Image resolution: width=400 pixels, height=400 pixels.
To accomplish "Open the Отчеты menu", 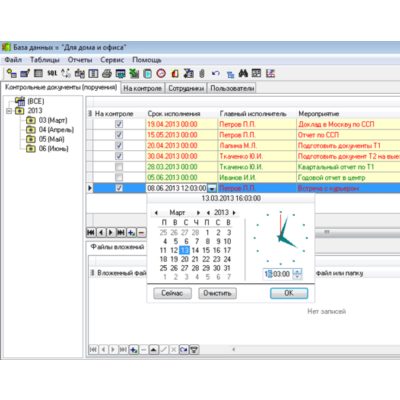I will [x=80, y=60].
